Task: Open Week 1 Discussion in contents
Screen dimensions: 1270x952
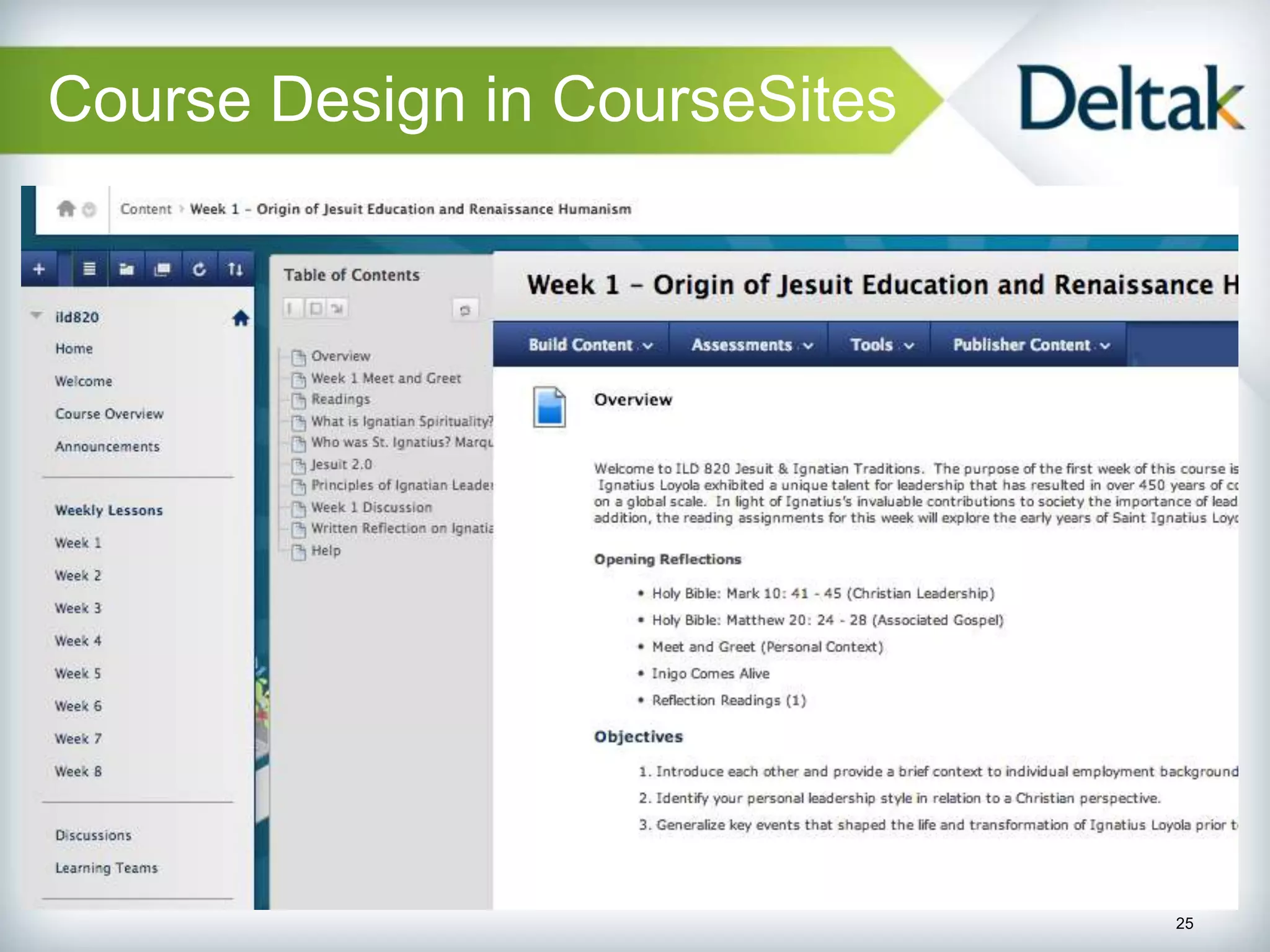Action: [371, 507]
